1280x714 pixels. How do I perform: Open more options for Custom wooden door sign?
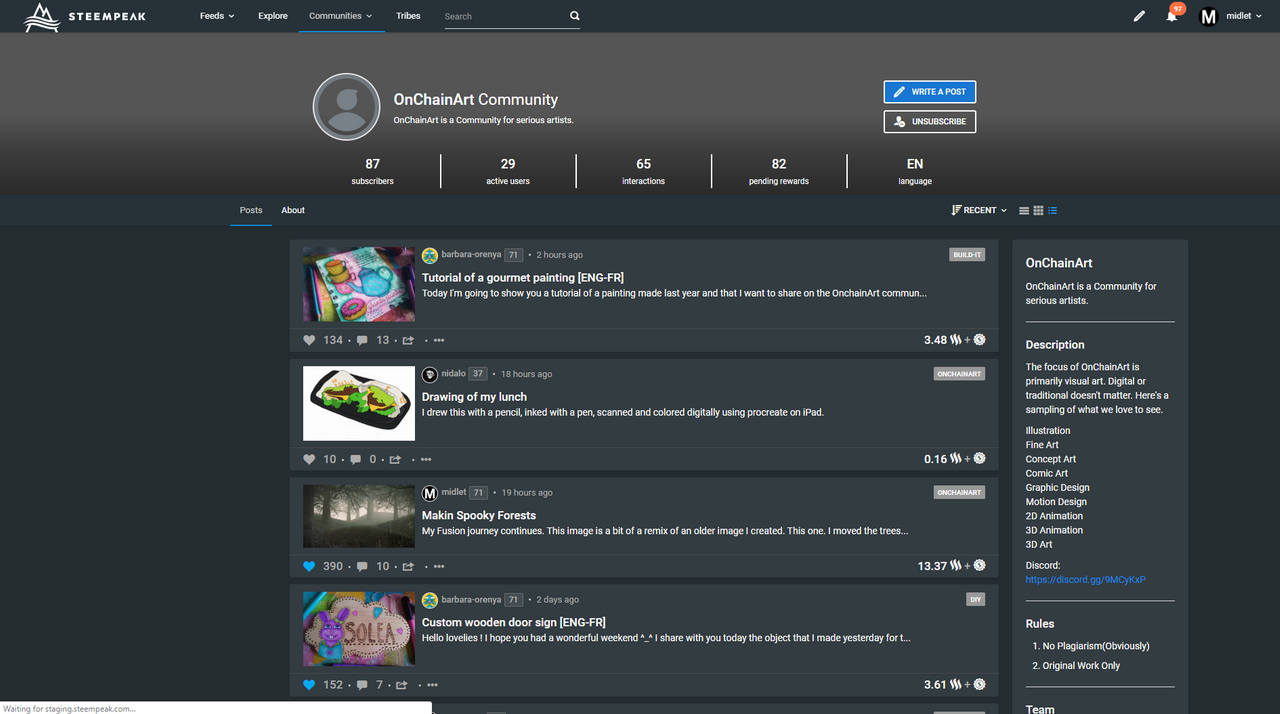pyautogui.click(x=432, y=685)
